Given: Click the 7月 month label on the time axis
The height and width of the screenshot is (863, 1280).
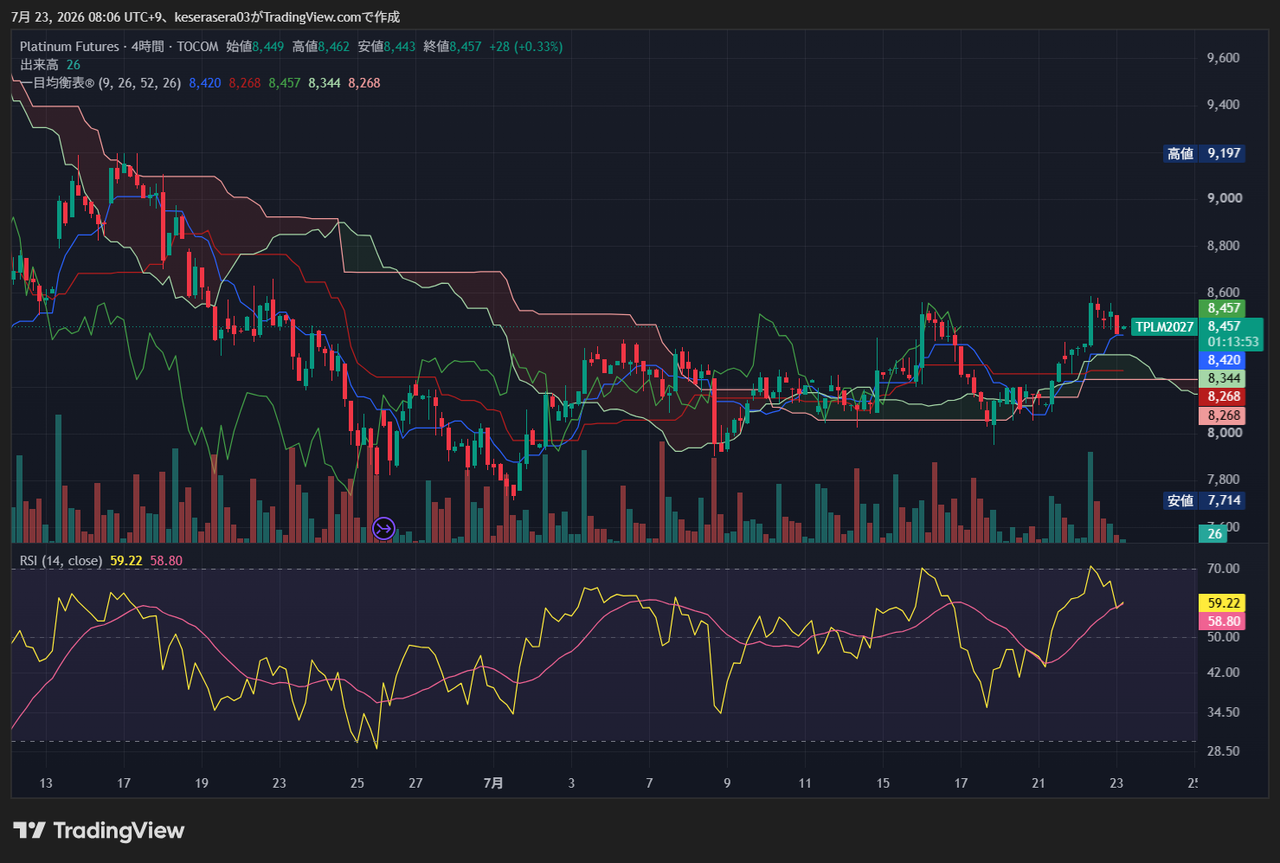Looking at the screenshot, I should 493,783.
